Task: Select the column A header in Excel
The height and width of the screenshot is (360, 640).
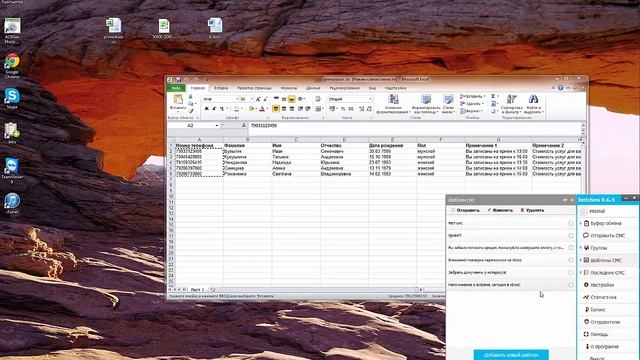Action: coord(199,140)
